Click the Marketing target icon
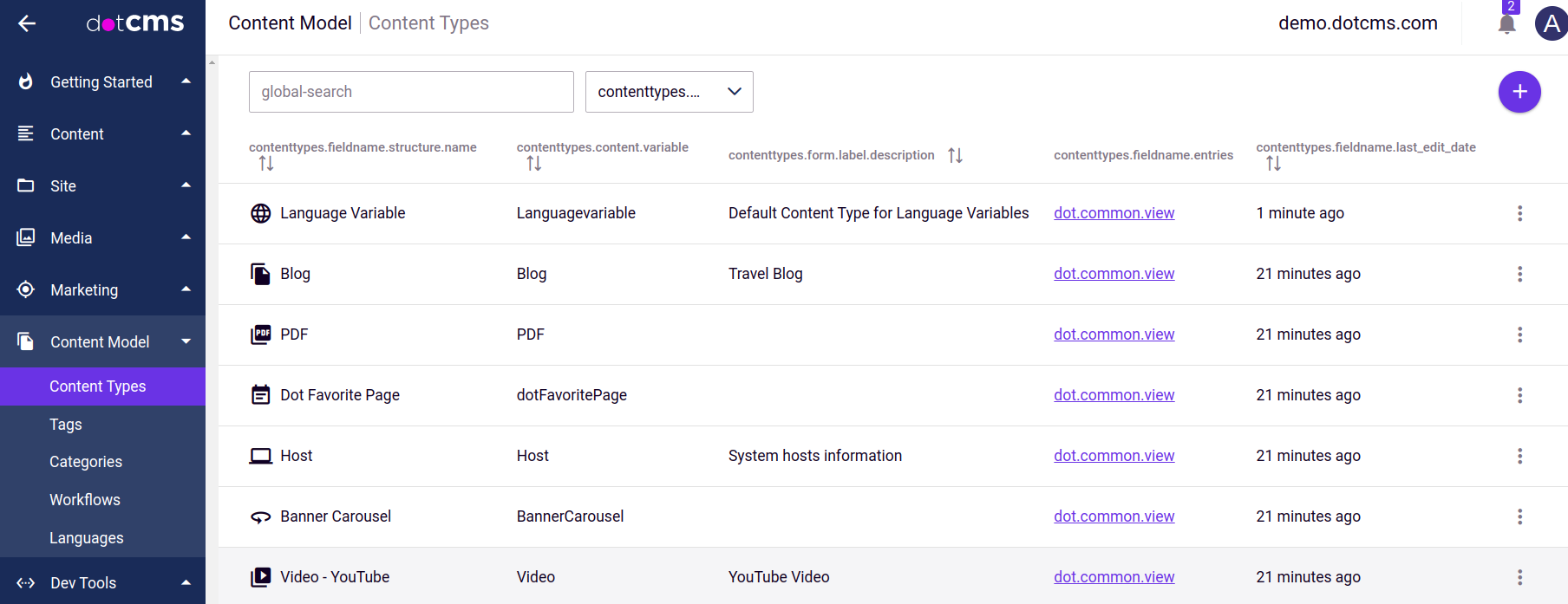1568x604 pixels. click(26, 289)
